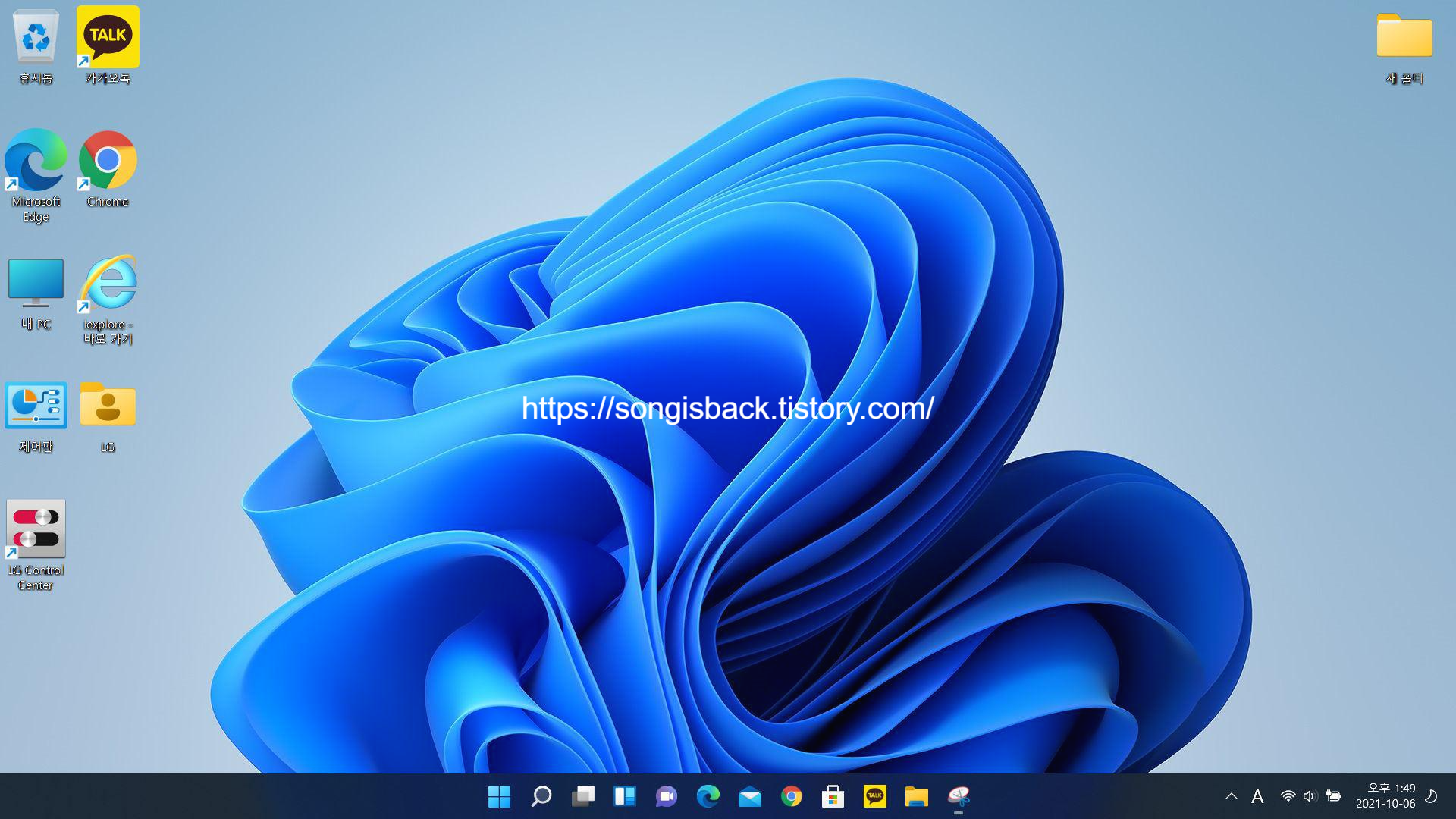Toggle the IME input mode 'A' indicator
1456x819 pixels.
tap(1257, 796)
